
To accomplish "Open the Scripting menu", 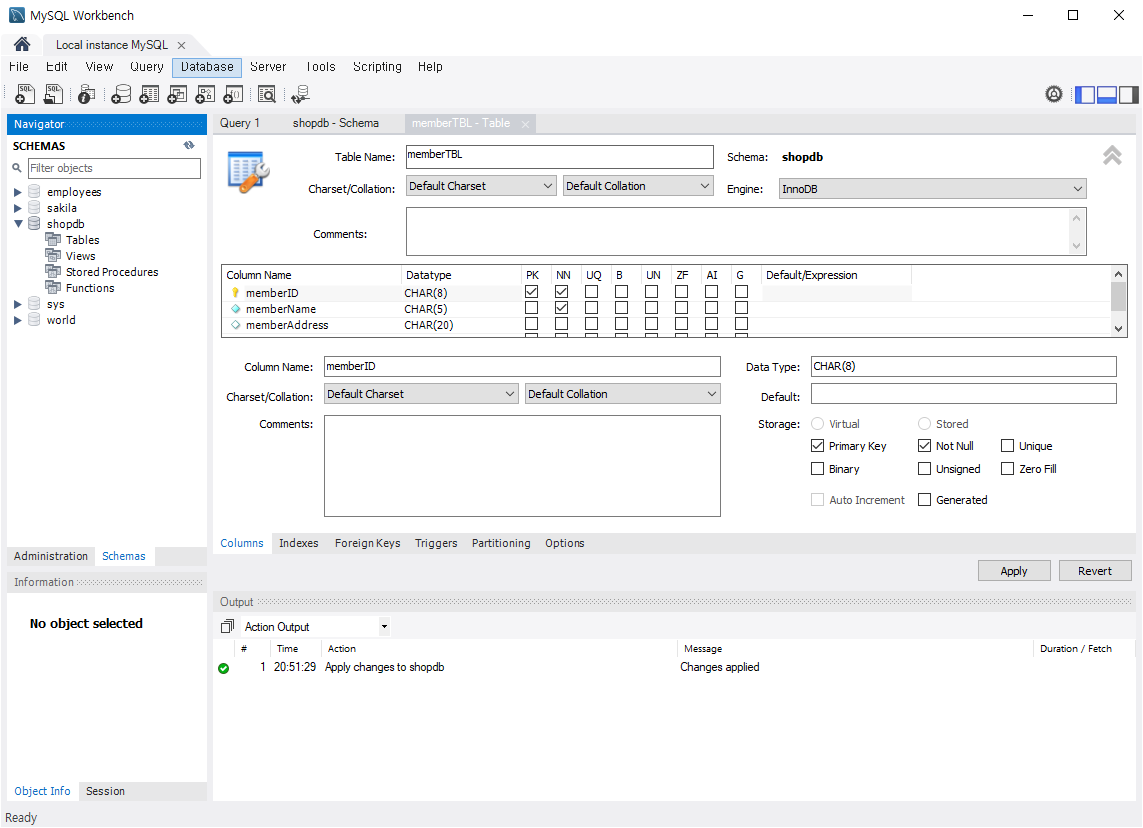I will coord(377,67).
